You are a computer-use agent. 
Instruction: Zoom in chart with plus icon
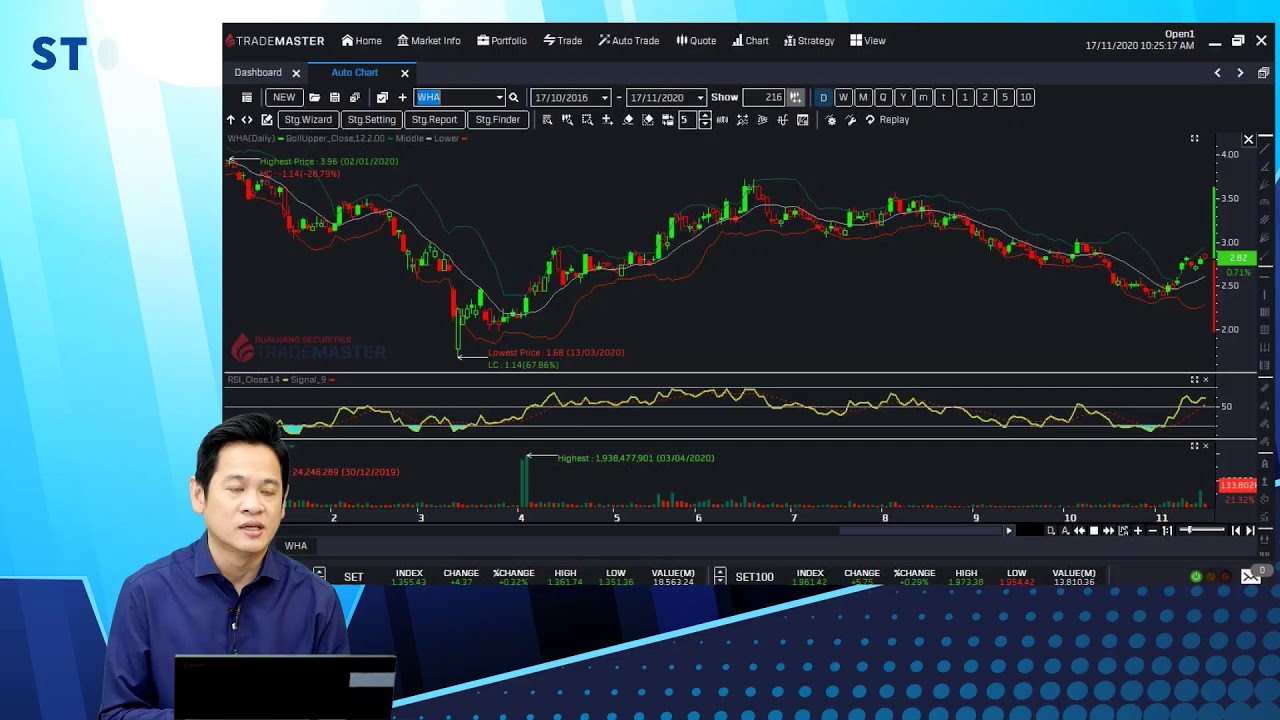pyautogui.click(x=1137, y=530)
